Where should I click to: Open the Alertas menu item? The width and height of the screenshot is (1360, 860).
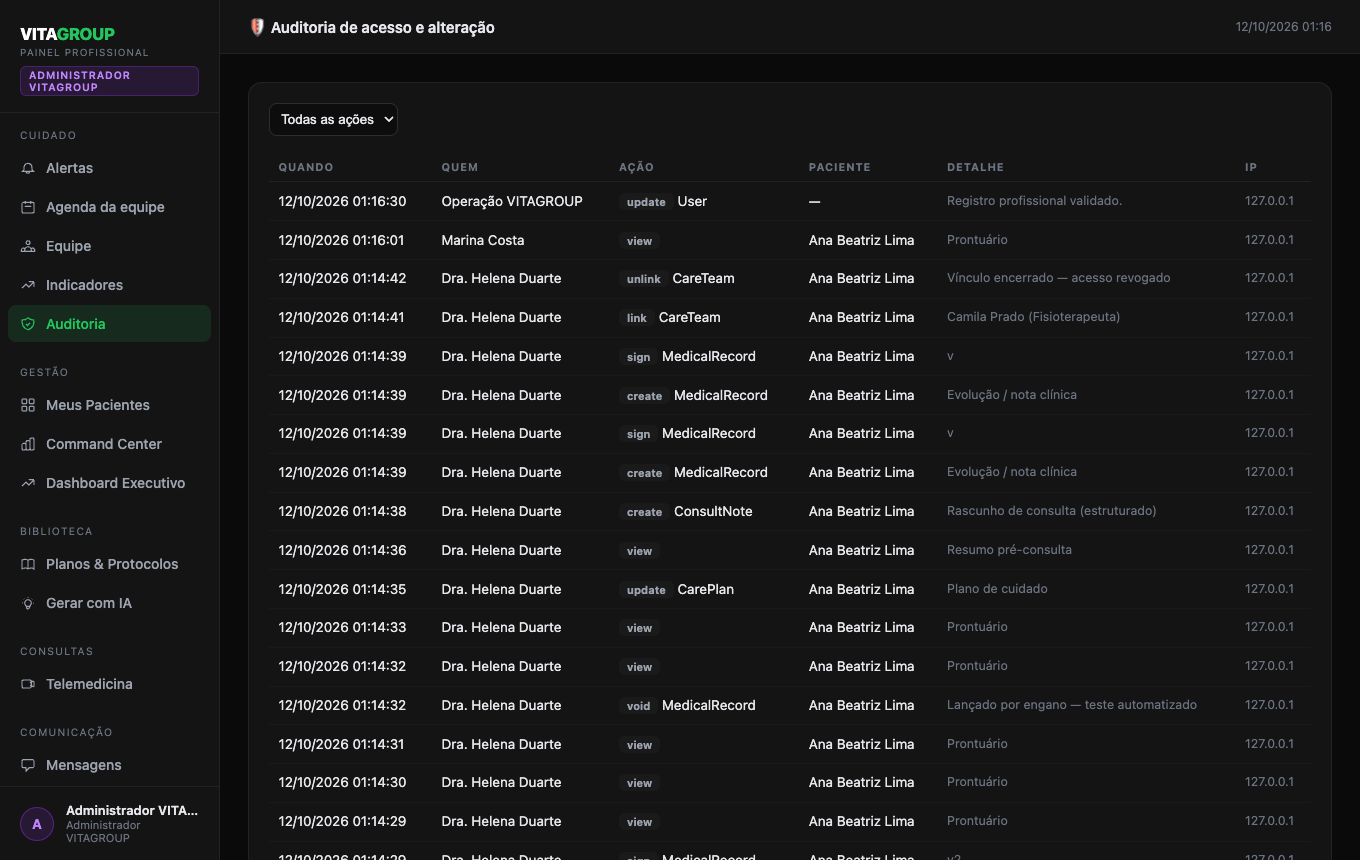click(109, 168)
